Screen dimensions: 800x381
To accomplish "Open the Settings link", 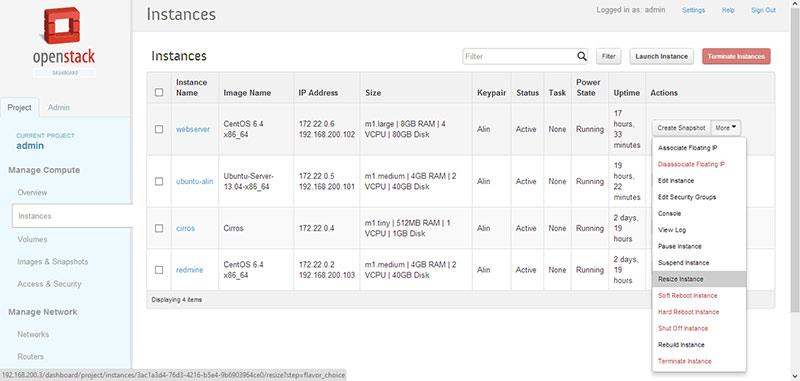I will [693, 10].
